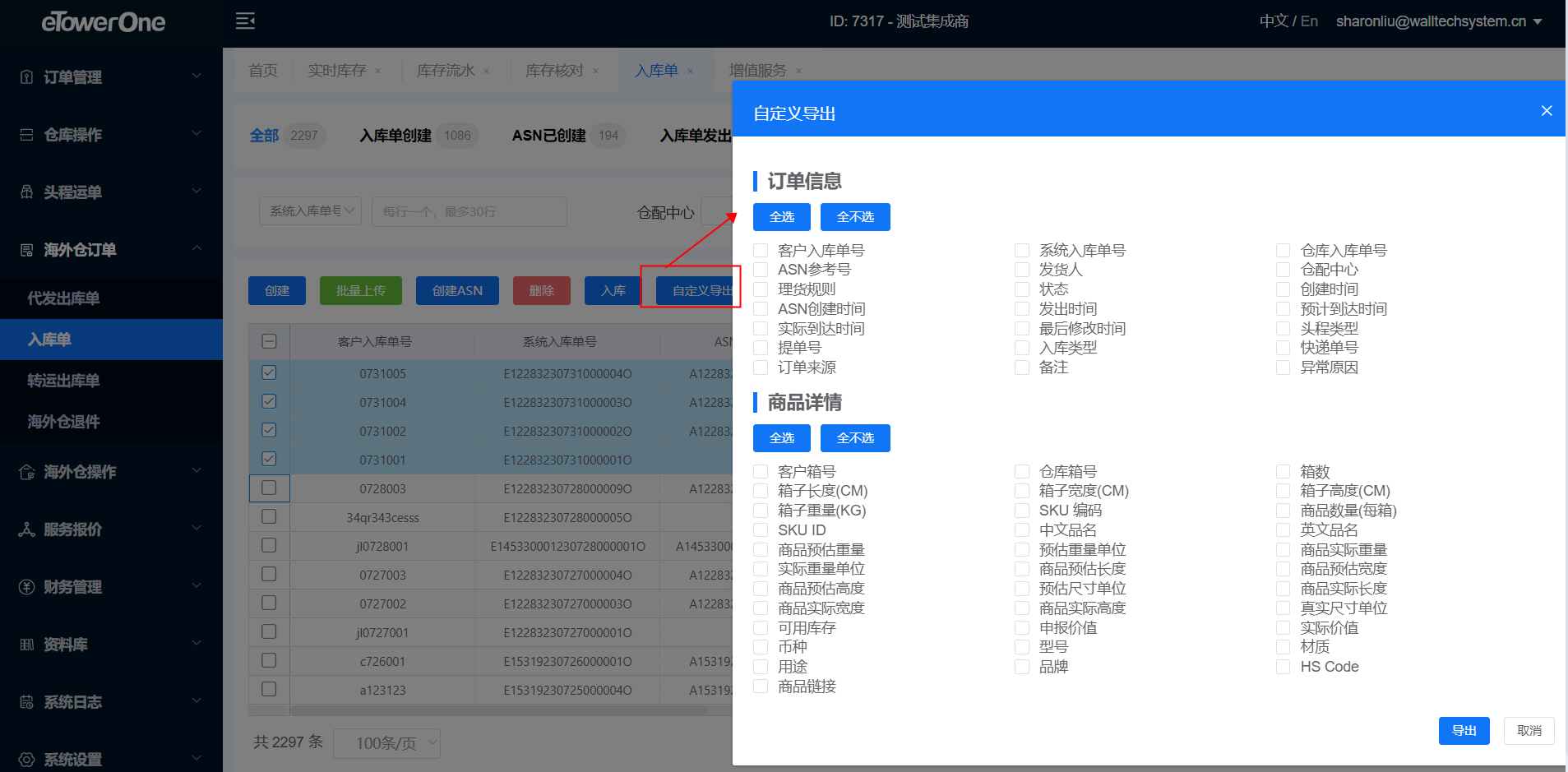Filter by 入库单创建 status tab
The height and width of the screenshot is (772, 1568).
pos(419,136)
